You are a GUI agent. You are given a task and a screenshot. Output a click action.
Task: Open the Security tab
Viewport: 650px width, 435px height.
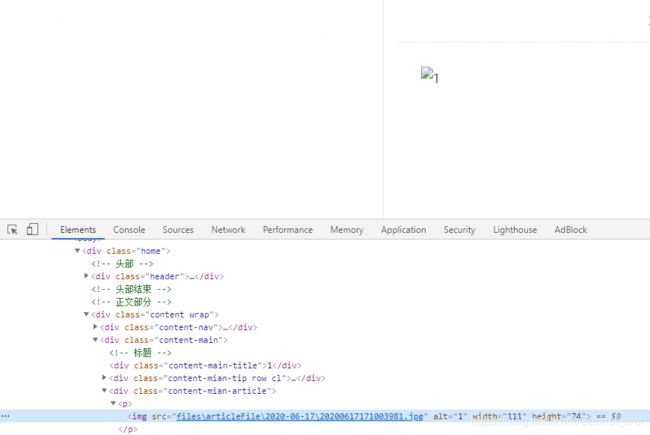tap(459, 230)
